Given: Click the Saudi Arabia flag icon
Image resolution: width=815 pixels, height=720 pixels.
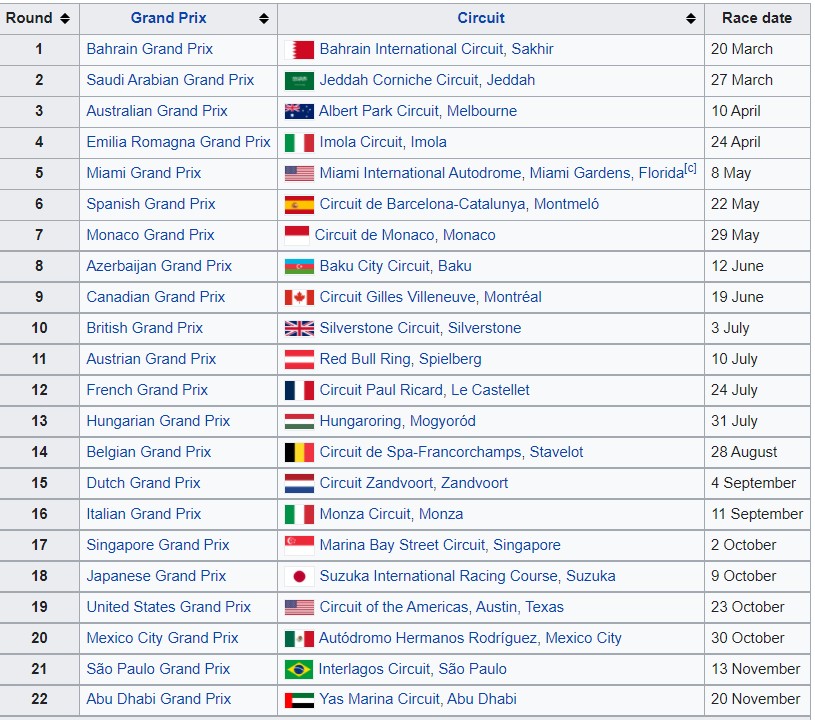Looking at the screenshot, I should click(x=299, y=81).
